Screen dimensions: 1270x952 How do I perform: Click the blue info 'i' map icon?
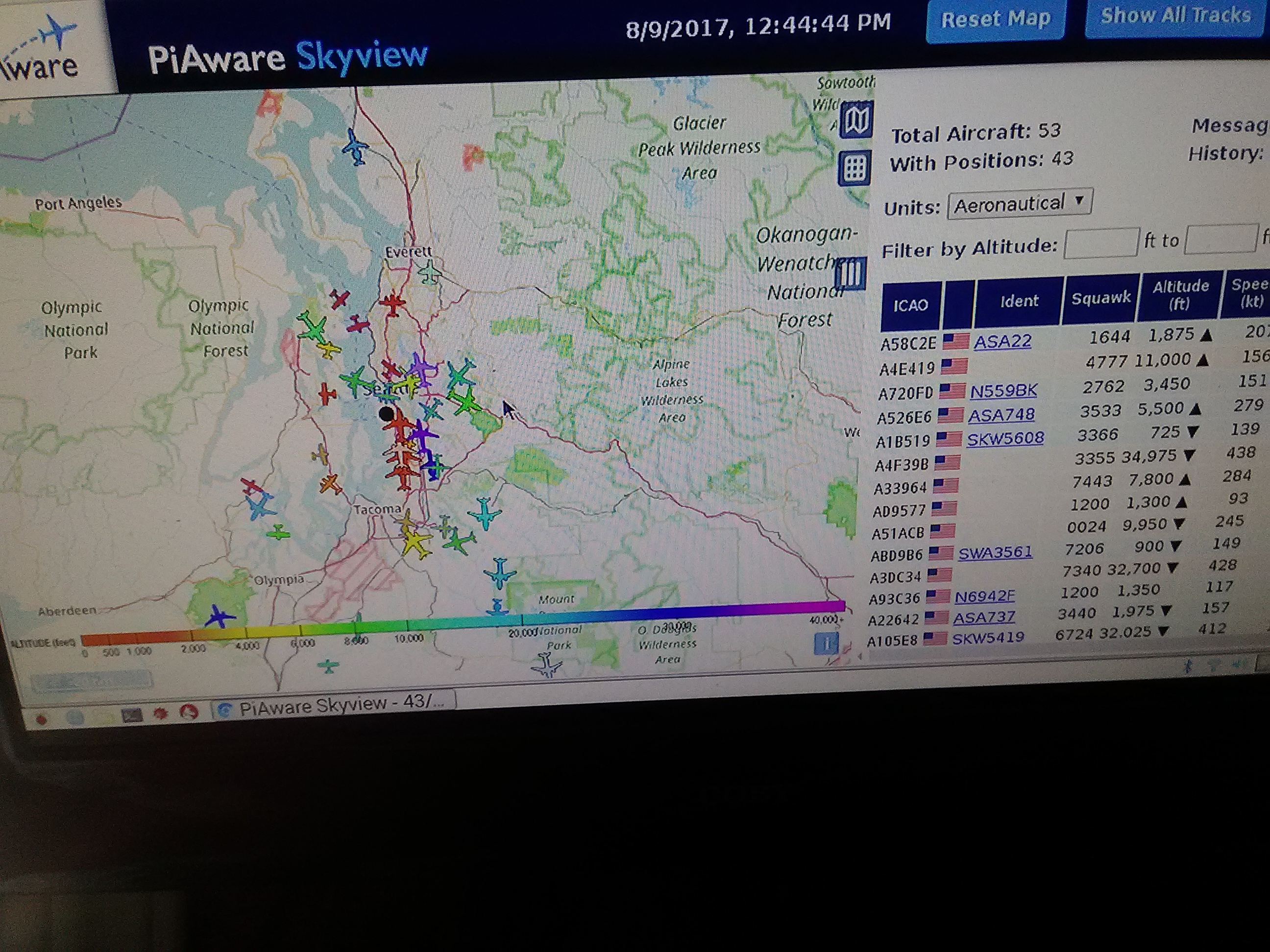pyautogui.click(x=826, y=643)
